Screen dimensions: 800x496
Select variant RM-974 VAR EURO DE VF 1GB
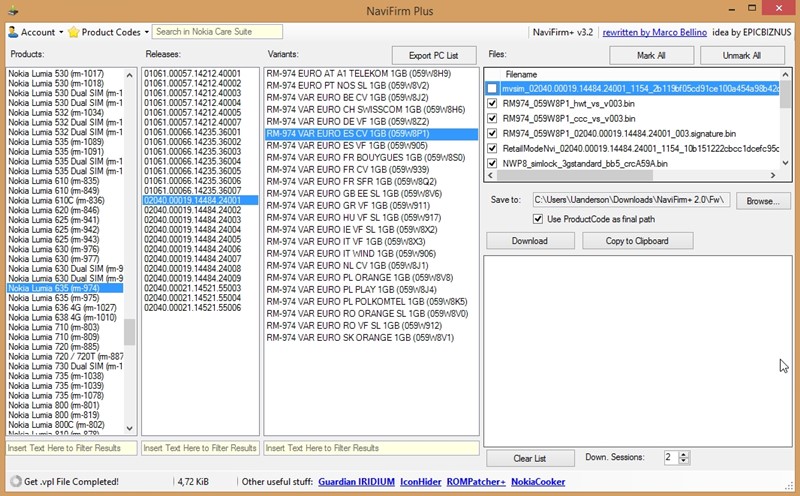tap(371, 121)
